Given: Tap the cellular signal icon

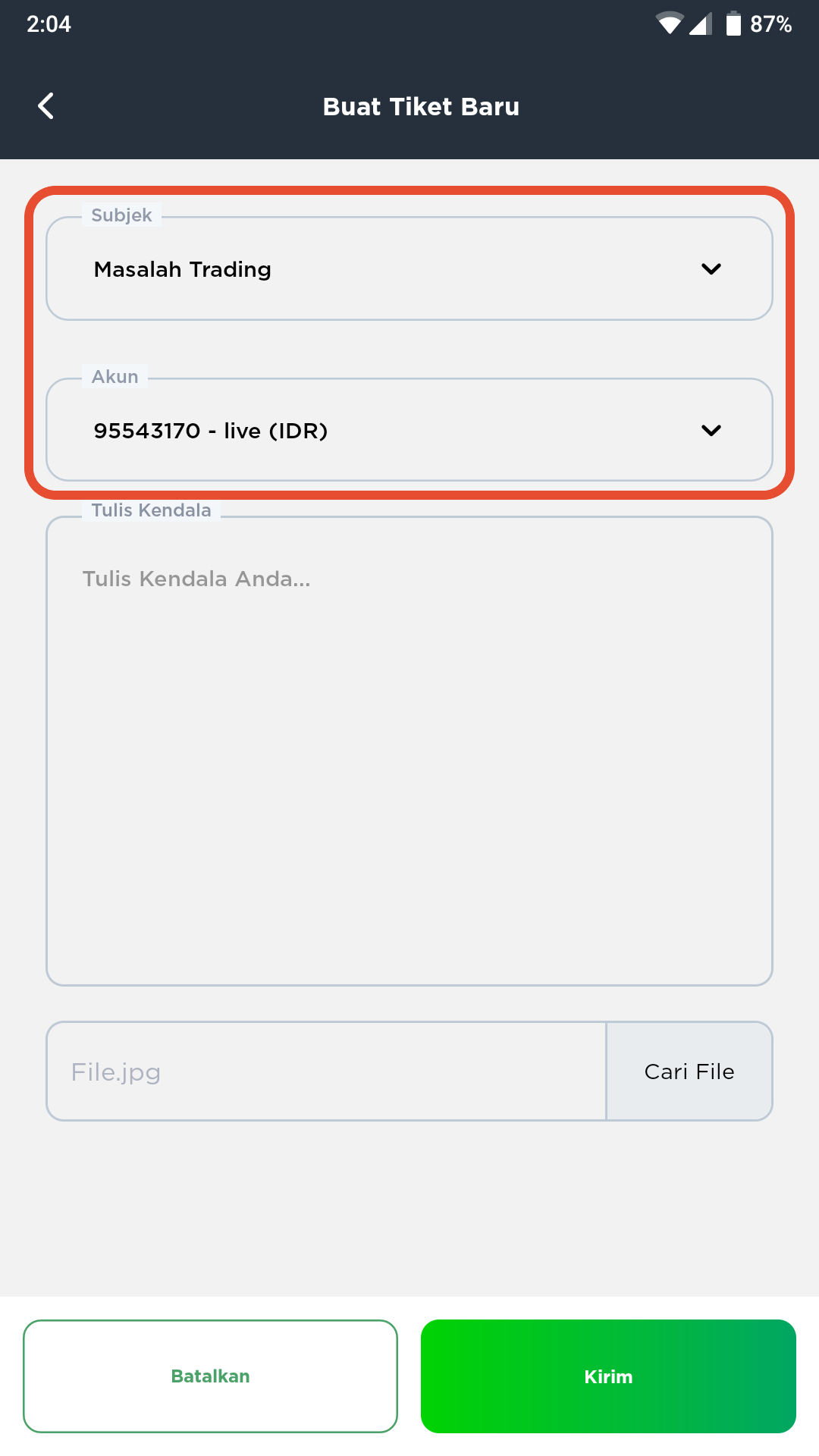Looking at the screenshot, I should (x=701, y=24).
